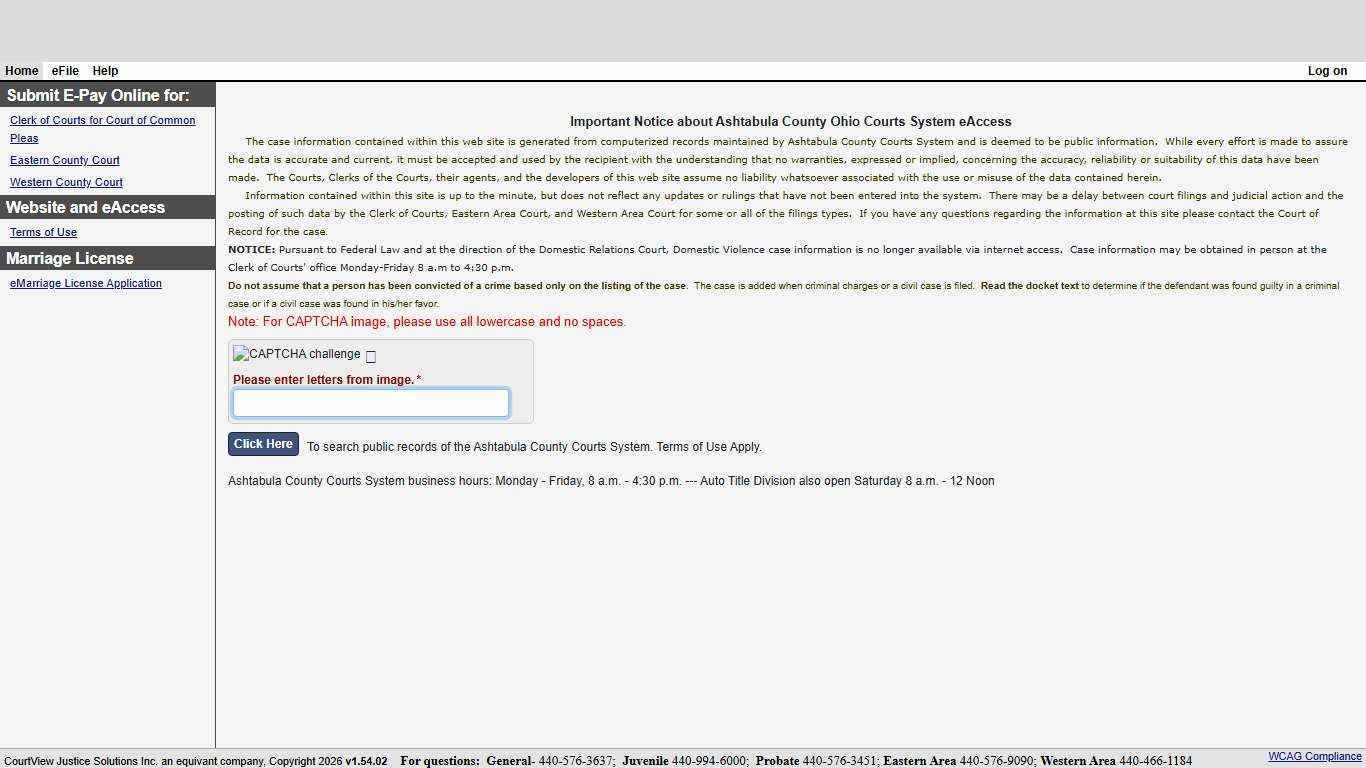This screenshot has width=1366, height=768.
Task: Click the Submit E-Pay Online for header
Action: pos(98,95)
